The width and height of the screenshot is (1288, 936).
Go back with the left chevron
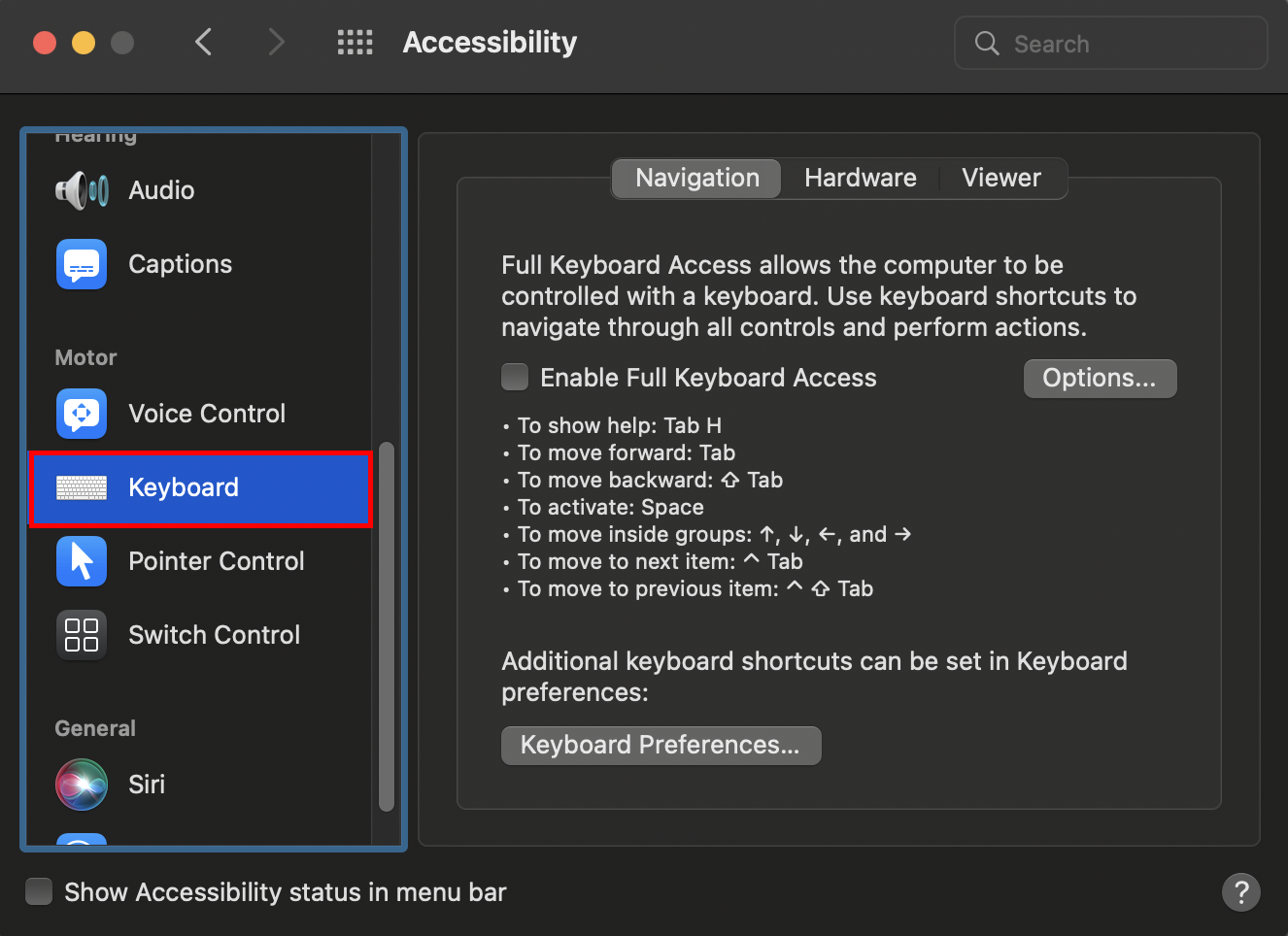tap(203, 43)
